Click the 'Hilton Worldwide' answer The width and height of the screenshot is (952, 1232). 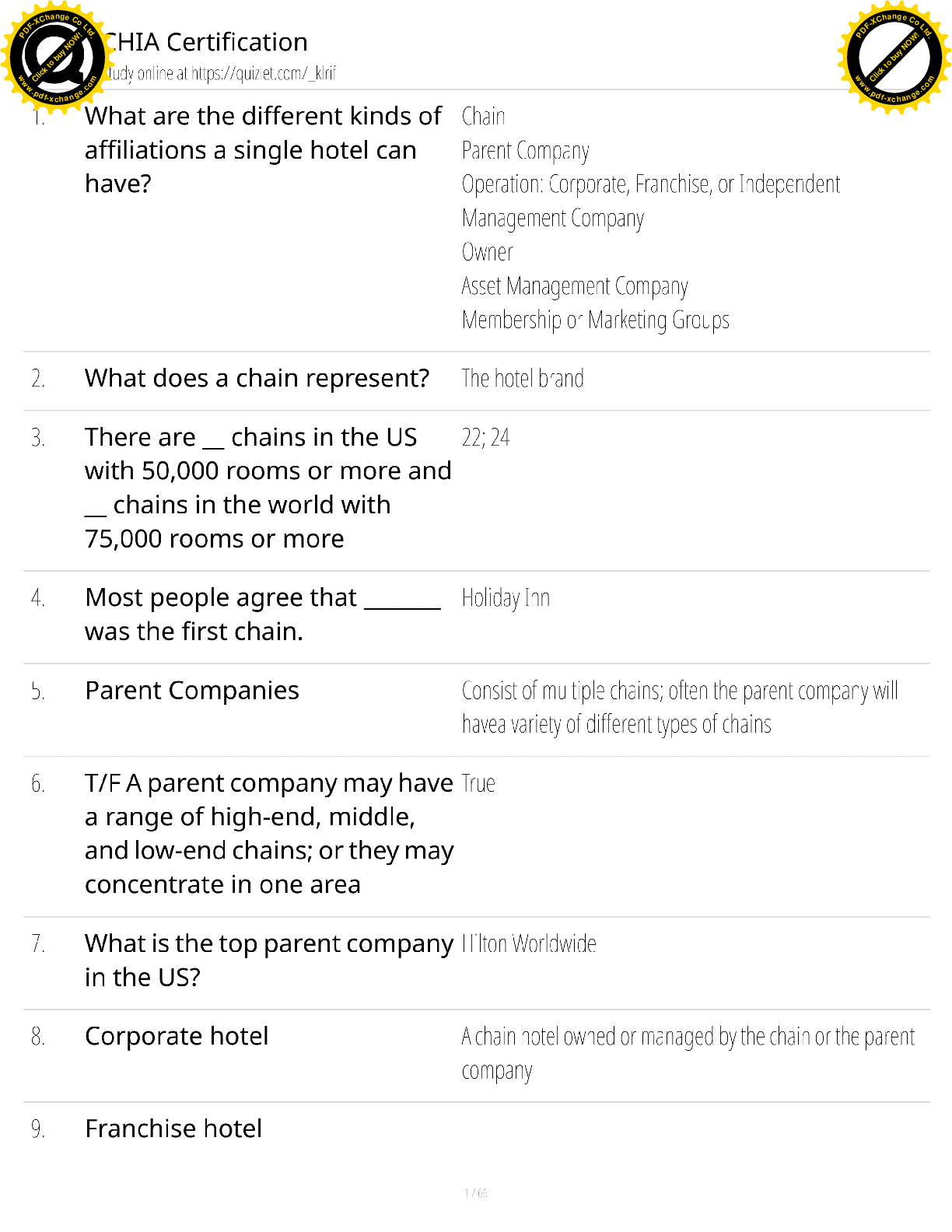click(529, 943)
